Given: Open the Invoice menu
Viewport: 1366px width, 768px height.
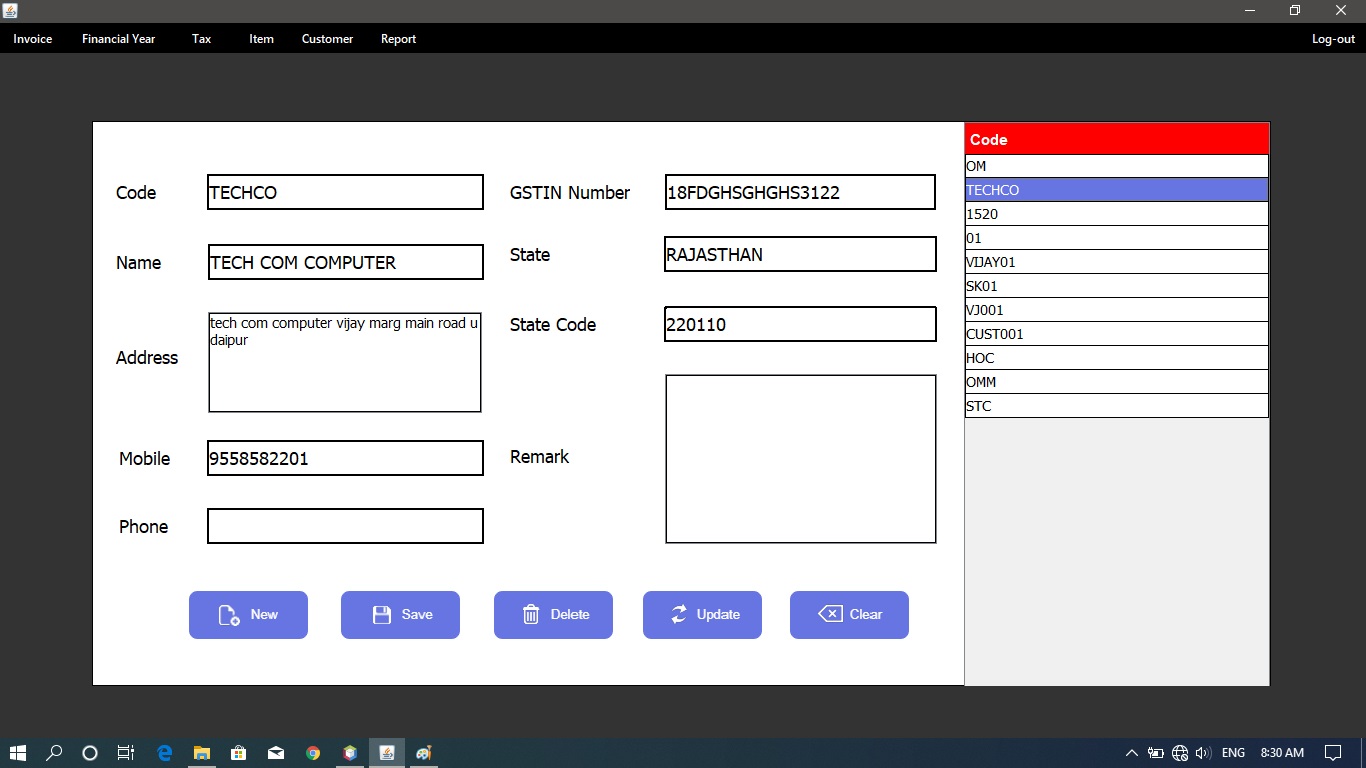Looking at the screenshot, I should pyautogui.click(x=32, y=39).
